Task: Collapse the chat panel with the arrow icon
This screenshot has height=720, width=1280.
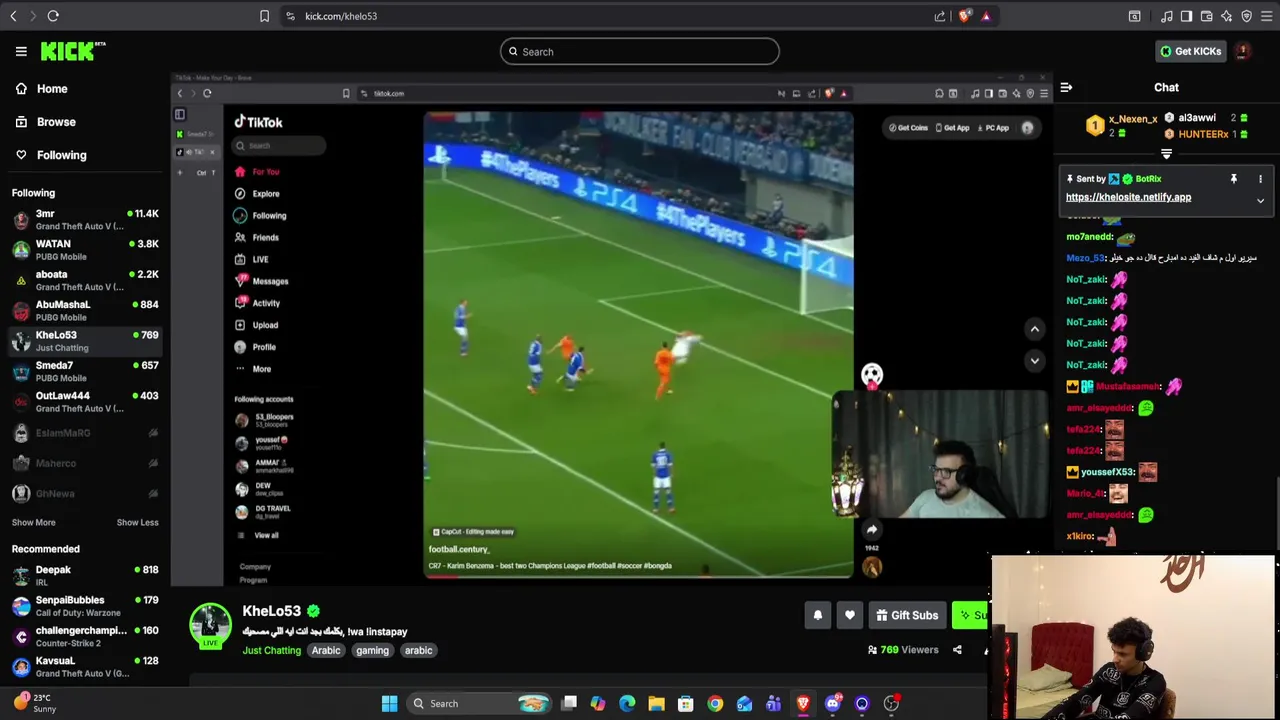Action: 1066,88
